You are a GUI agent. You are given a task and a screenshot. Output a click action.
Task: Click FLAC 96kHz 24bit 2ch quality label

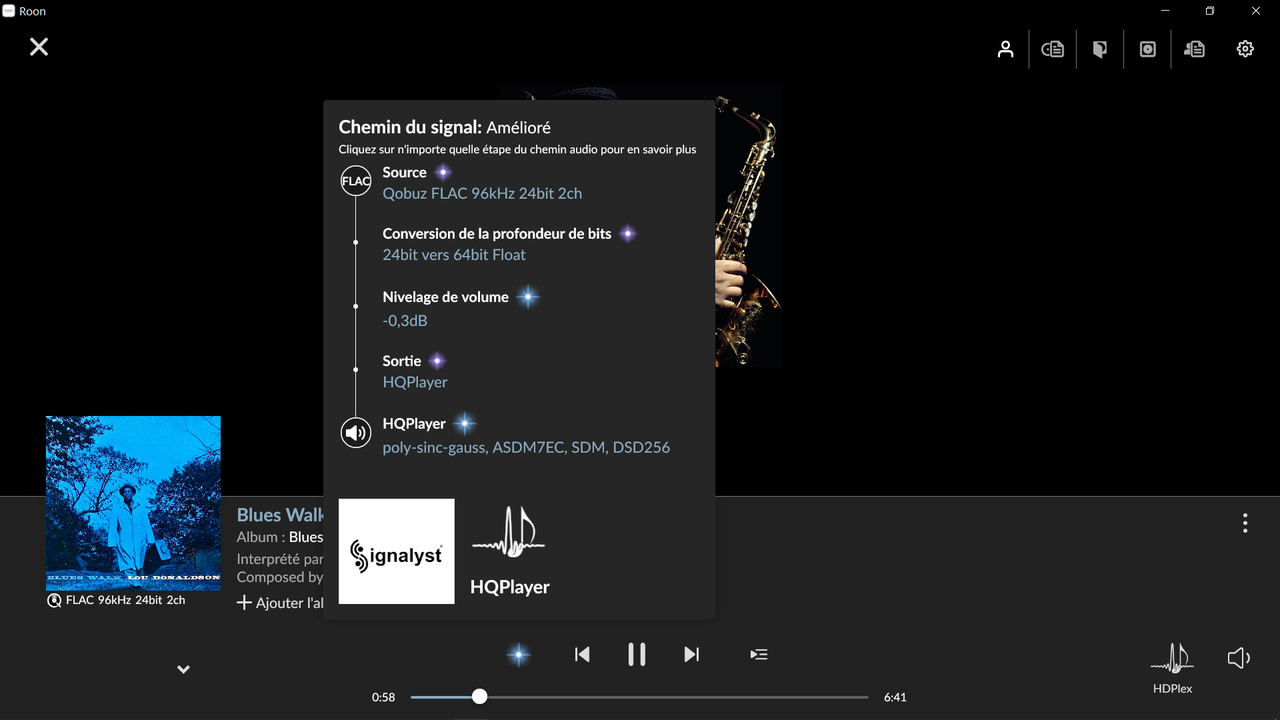point(125,600)
